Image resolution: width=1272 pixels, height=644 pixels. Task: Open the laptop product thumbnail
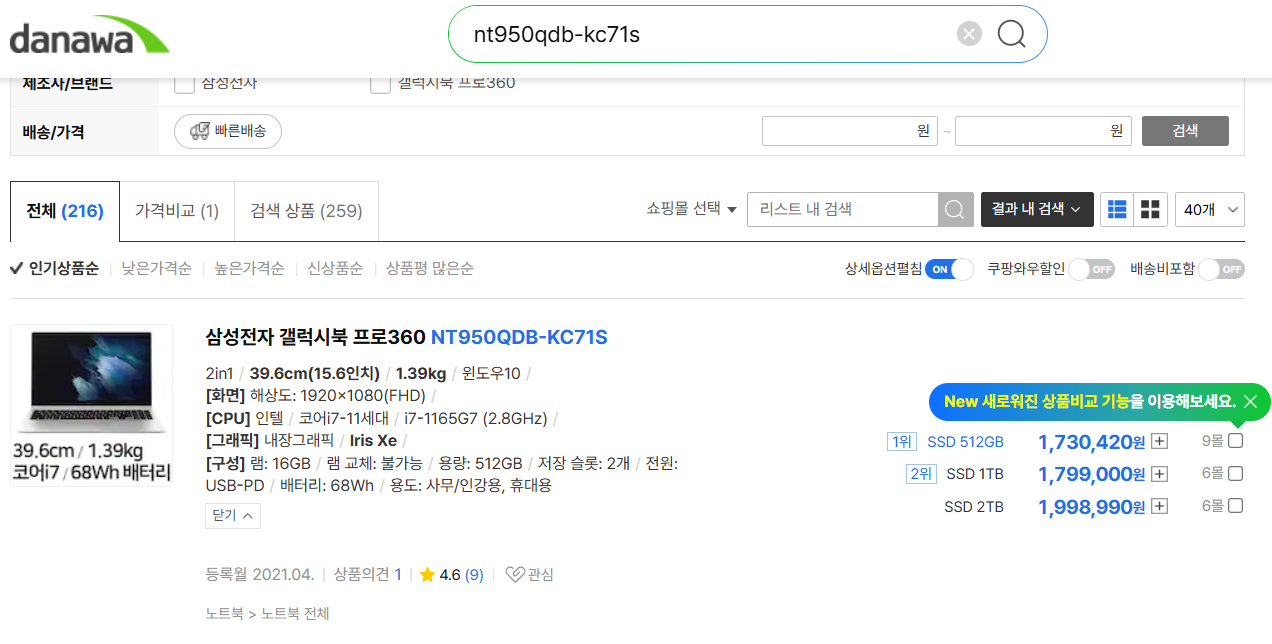point(91,406)
